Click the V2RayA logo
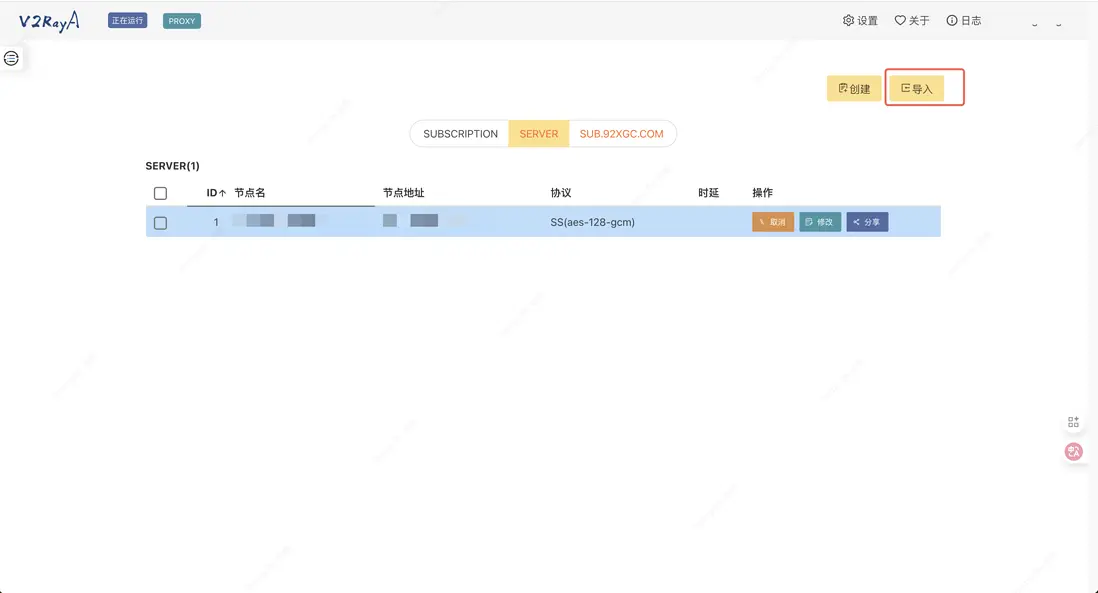 point(49,22)
